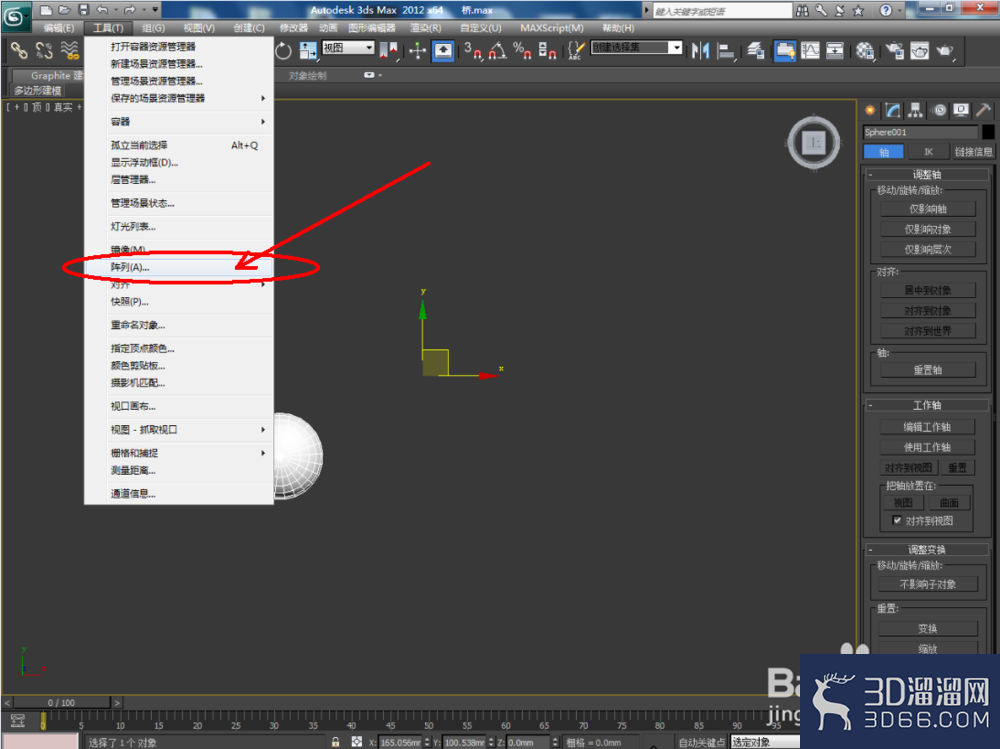The height and width of the screenshot is (749, 1000).
Task: Open the Layer Manager icon
Action: 756,50
